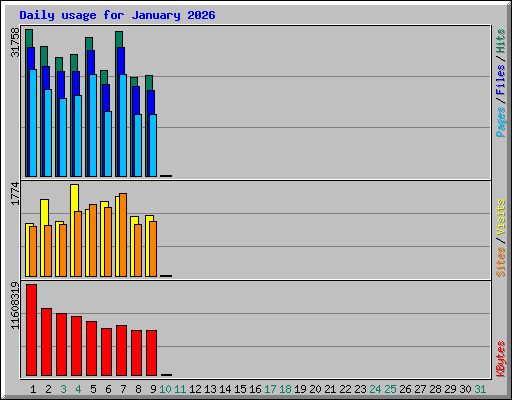Click the 'KBytes' legend label
The image size is (512, 400).
tap(501, 359)
